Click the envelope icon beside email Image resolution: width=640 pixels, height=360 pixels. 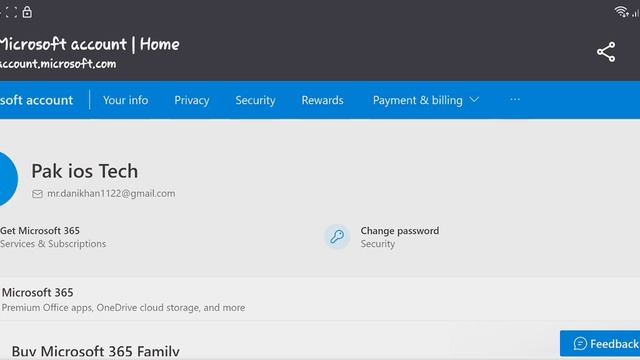37,194
